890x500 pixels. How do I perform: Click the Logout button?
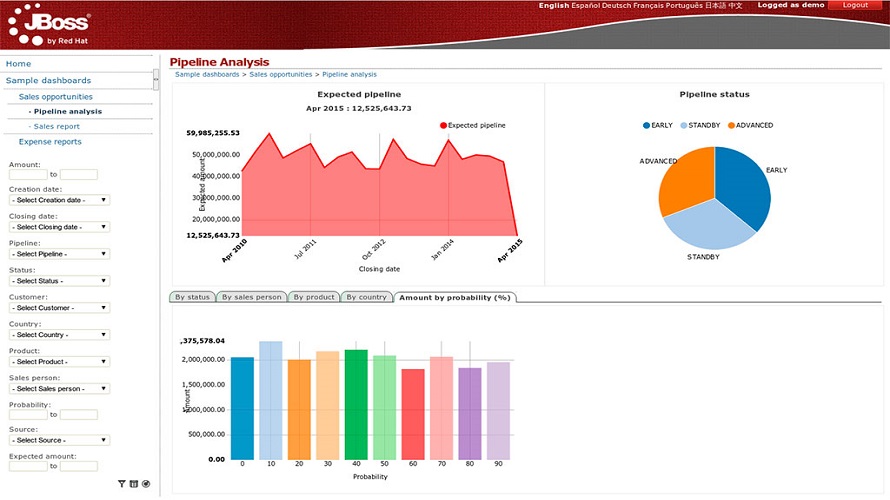(855, 5)
